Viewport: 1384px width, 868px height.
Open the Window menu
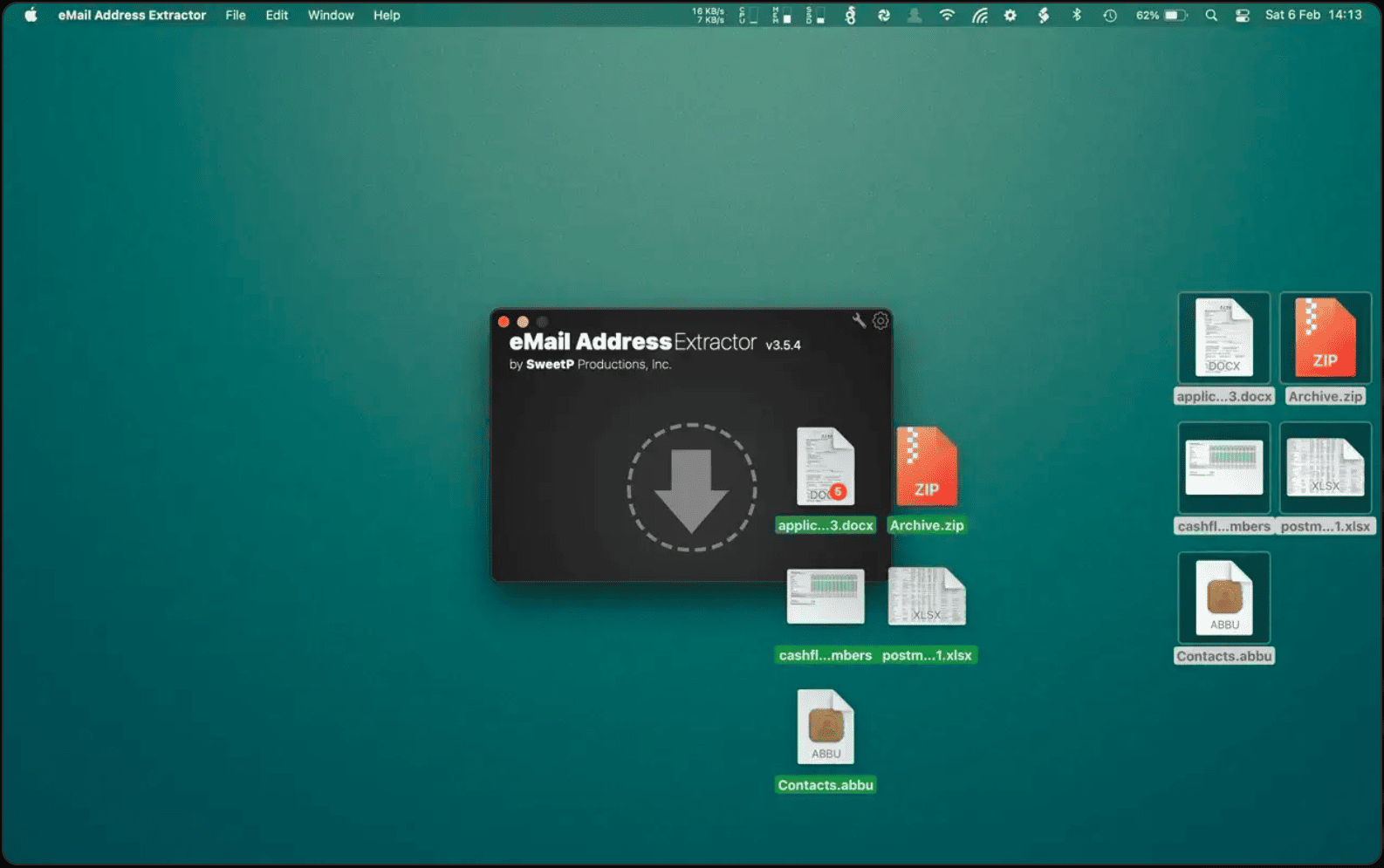(331, 15)
